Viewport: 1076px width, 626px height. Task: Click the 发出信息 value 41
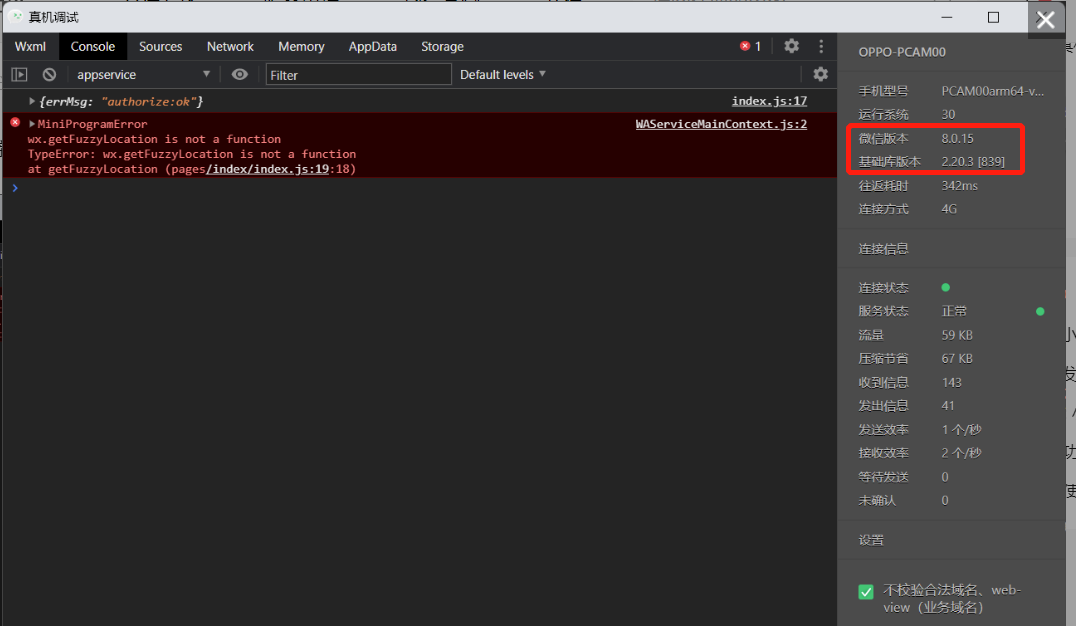[x=948, y=406]
